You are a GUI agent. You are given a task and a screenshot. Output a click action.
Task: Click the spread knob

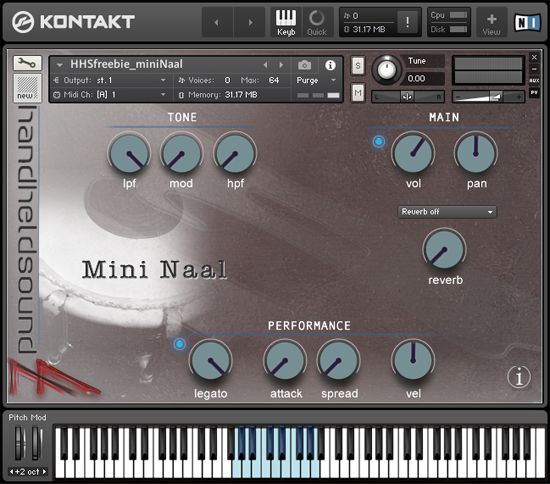pyautogui.click(x=338, y=361)
